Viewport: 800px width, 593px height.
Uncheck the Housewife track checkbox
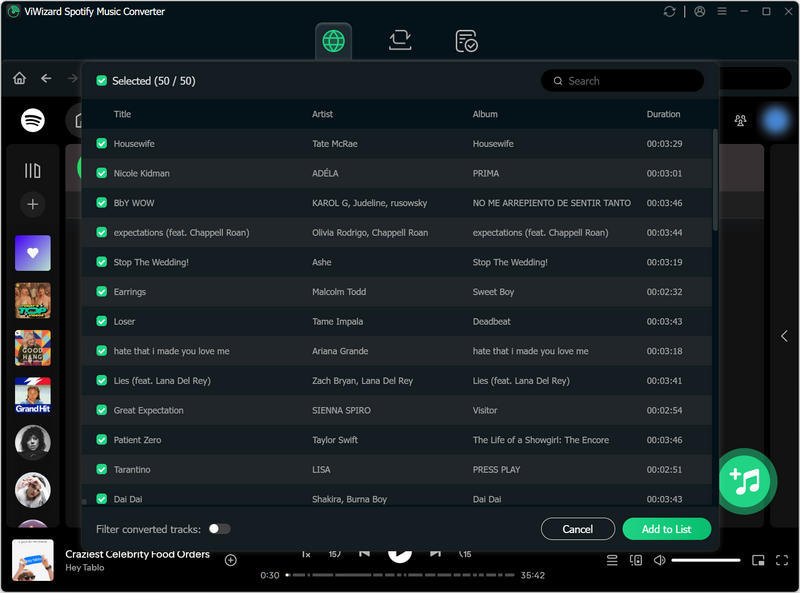[x=102, y=143]
